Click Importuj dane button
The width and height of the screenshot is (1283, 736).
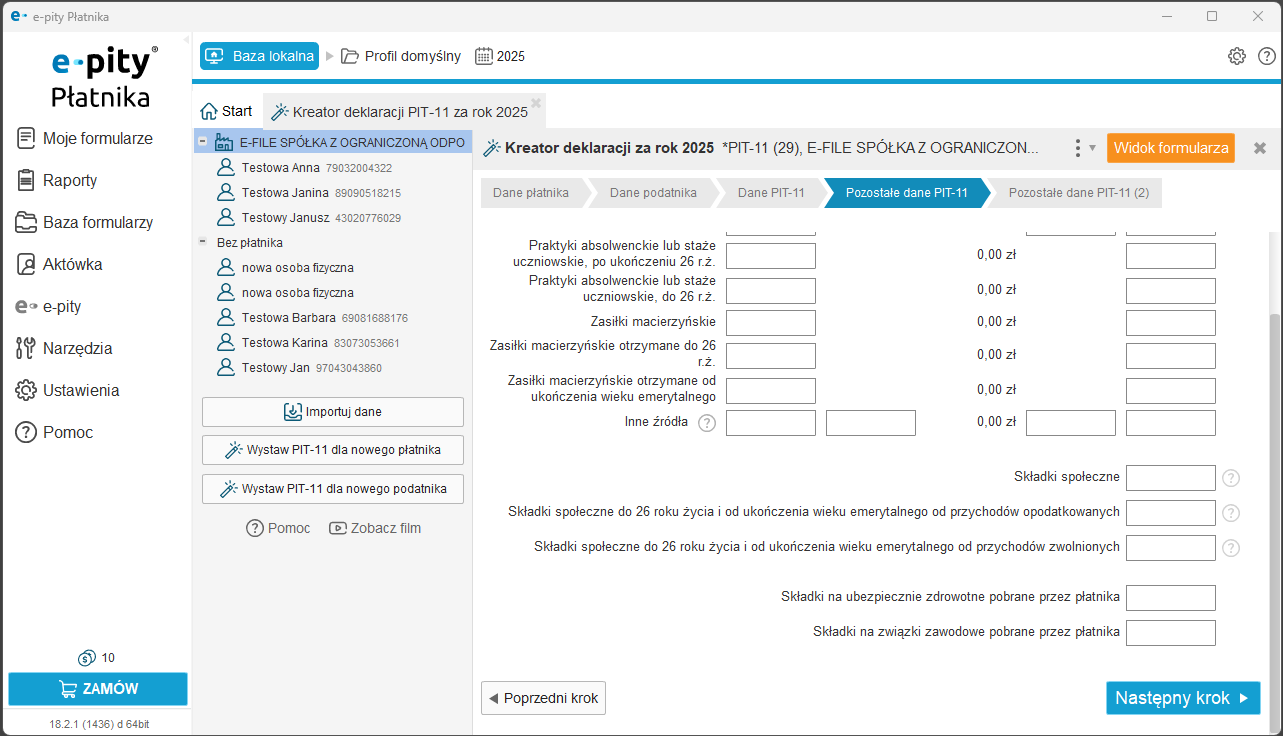[332, 412]
